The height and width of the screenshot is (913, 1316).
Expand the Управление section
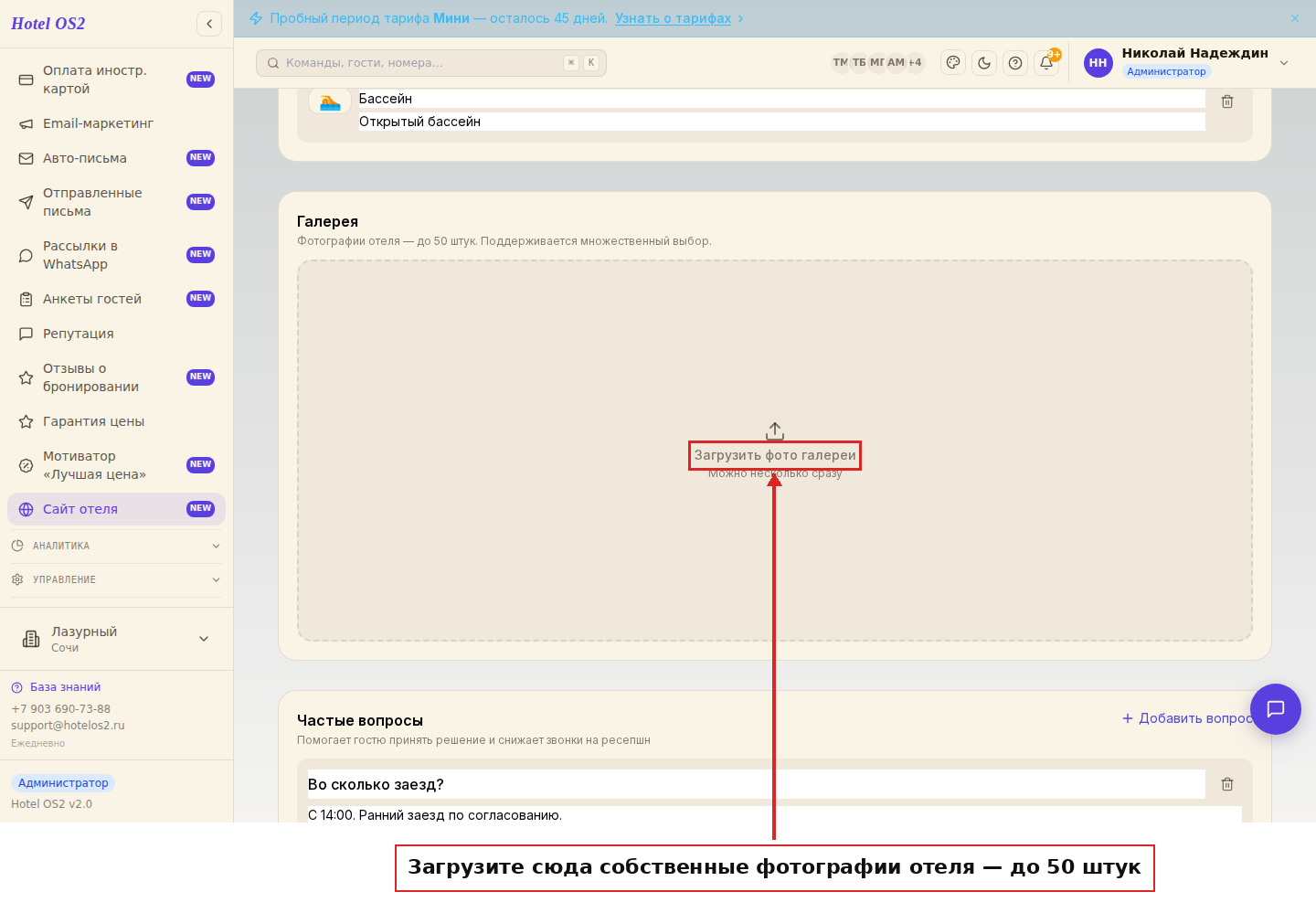[116, 579]
